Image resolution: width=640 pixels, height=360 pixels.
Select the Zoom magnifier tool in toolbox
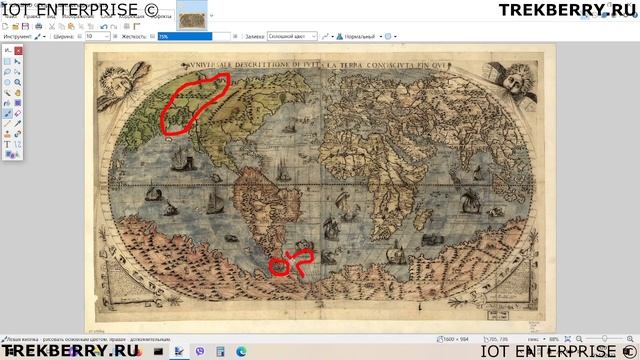point(18,82)
